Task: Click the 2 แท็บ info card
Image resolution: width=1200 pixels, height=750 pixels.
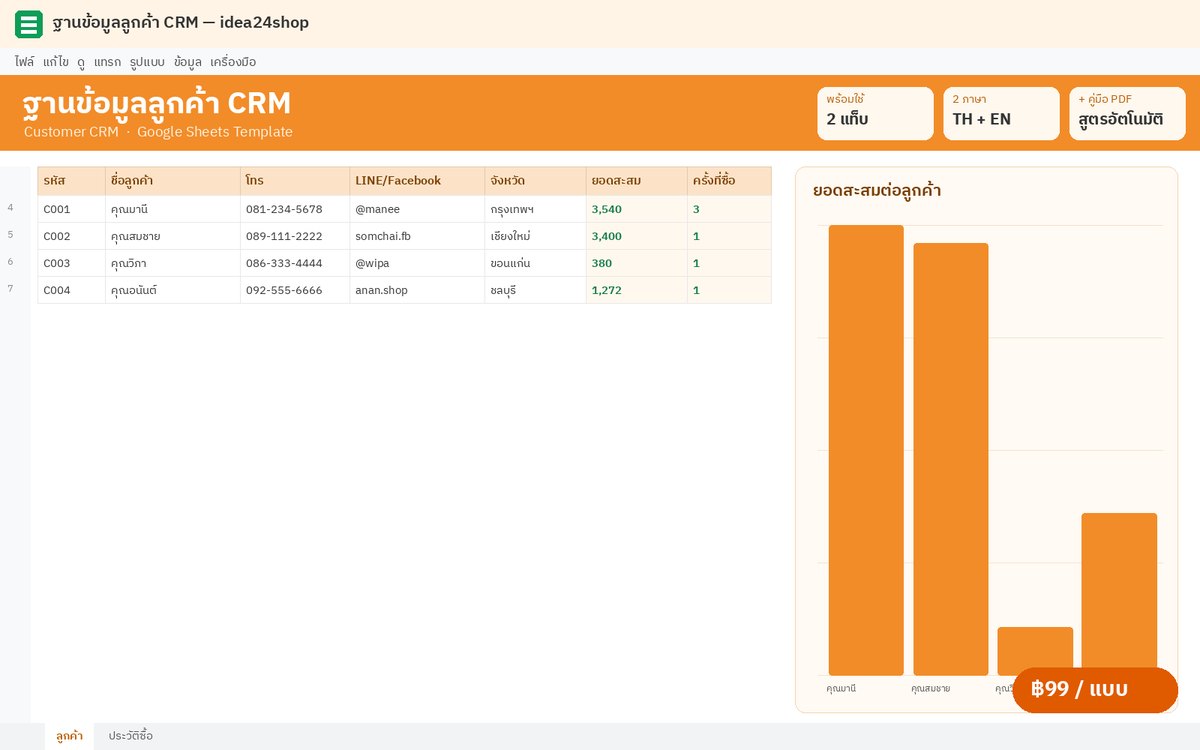Action: [x=875, y=113]
